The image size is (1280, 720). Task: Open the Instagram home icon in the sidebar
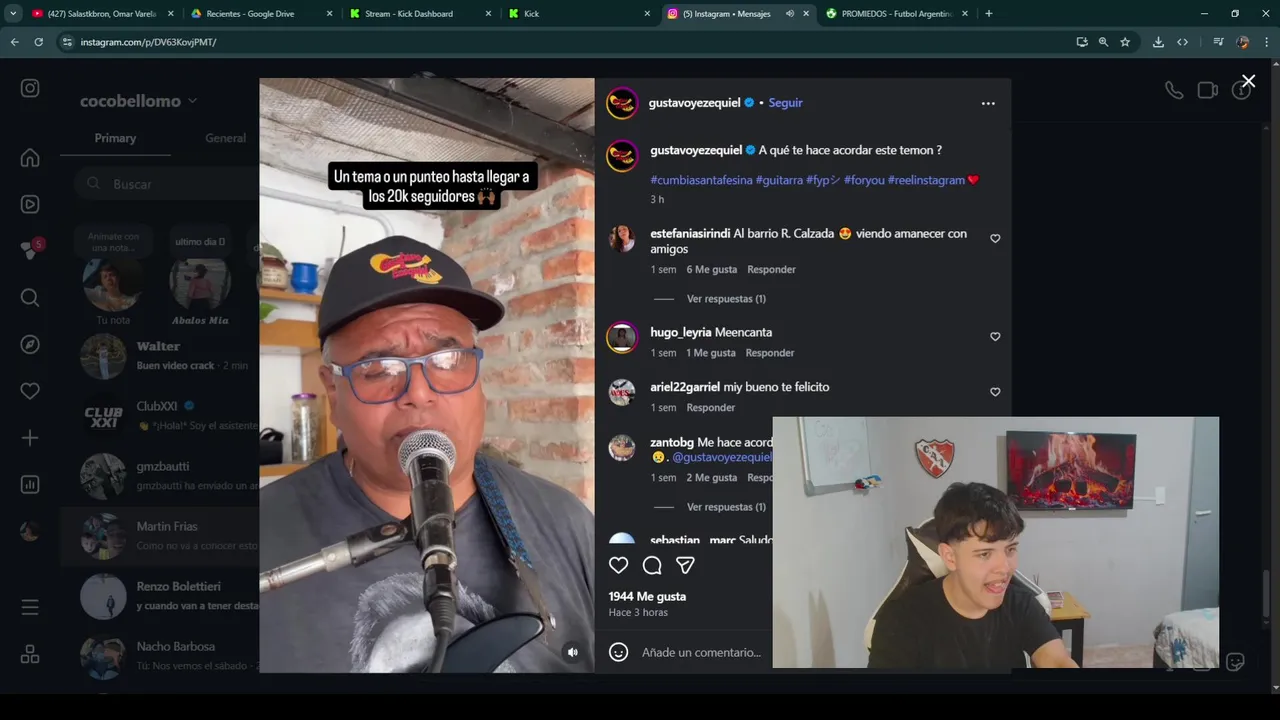click(x=30, y=158)
